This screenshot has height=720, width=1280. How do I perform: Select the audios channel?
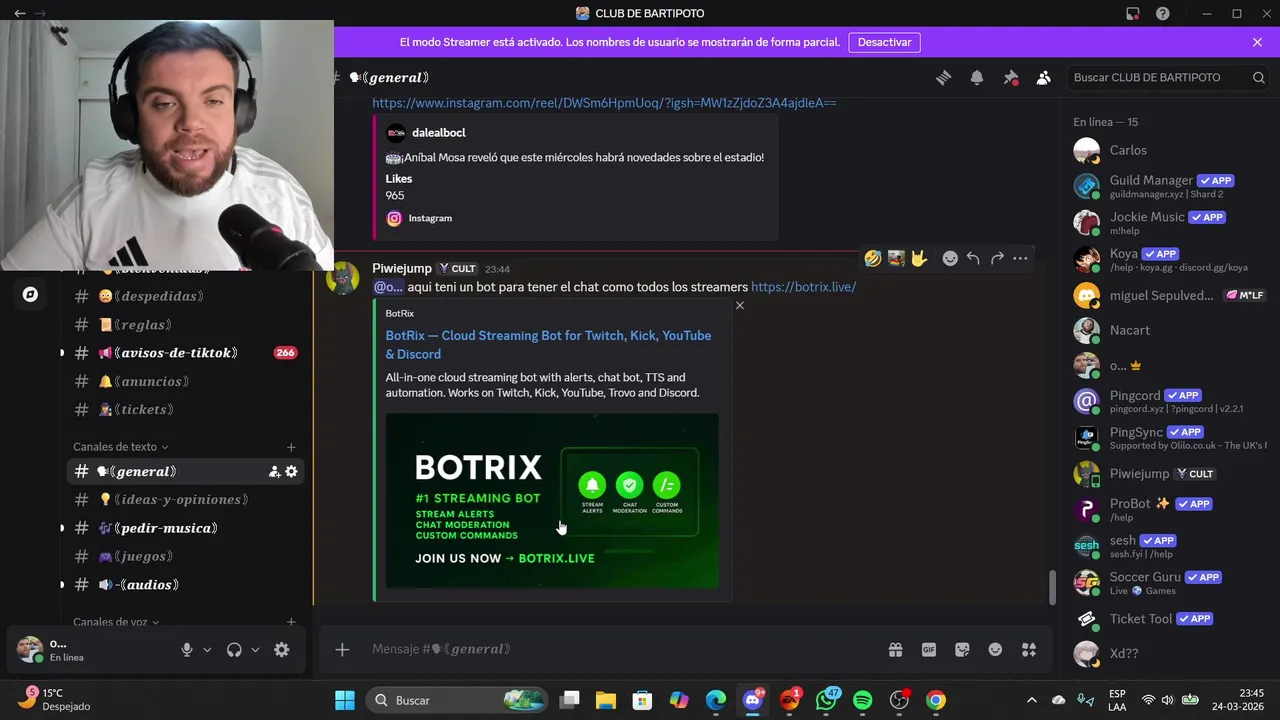coord(186,585)
